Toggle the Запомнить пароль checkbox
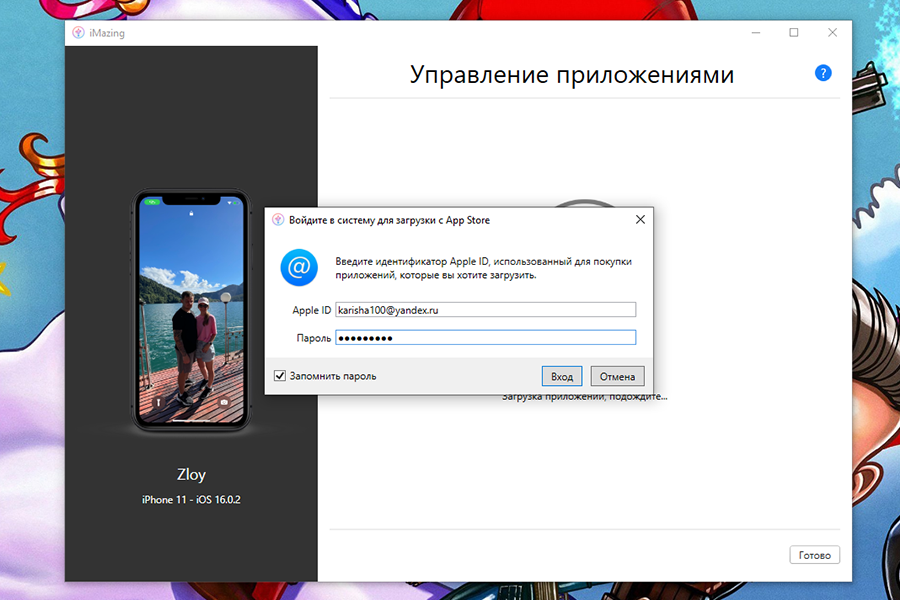 (280, 376)
